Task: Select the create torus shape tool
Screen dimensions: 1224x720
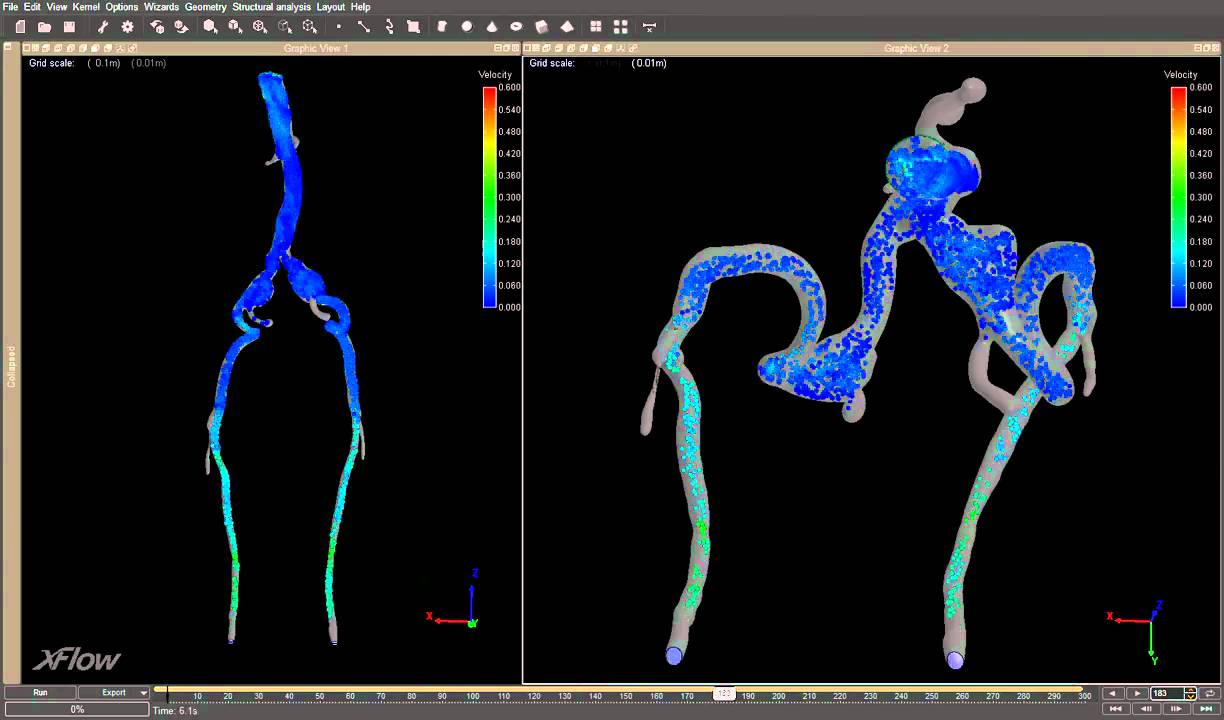Action: click(516, 27)
